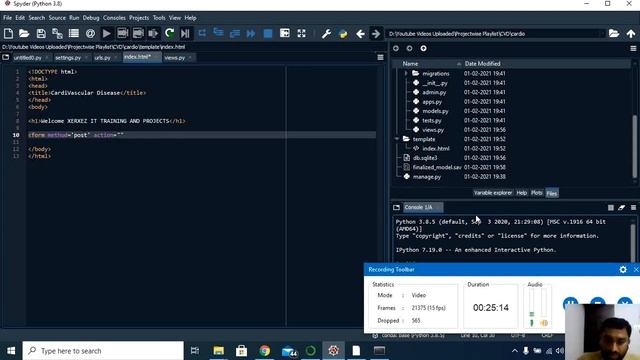Viewport: 640px width, 360px height.
Task: Maximize the current pane
Action: click(x=285, y=33)
